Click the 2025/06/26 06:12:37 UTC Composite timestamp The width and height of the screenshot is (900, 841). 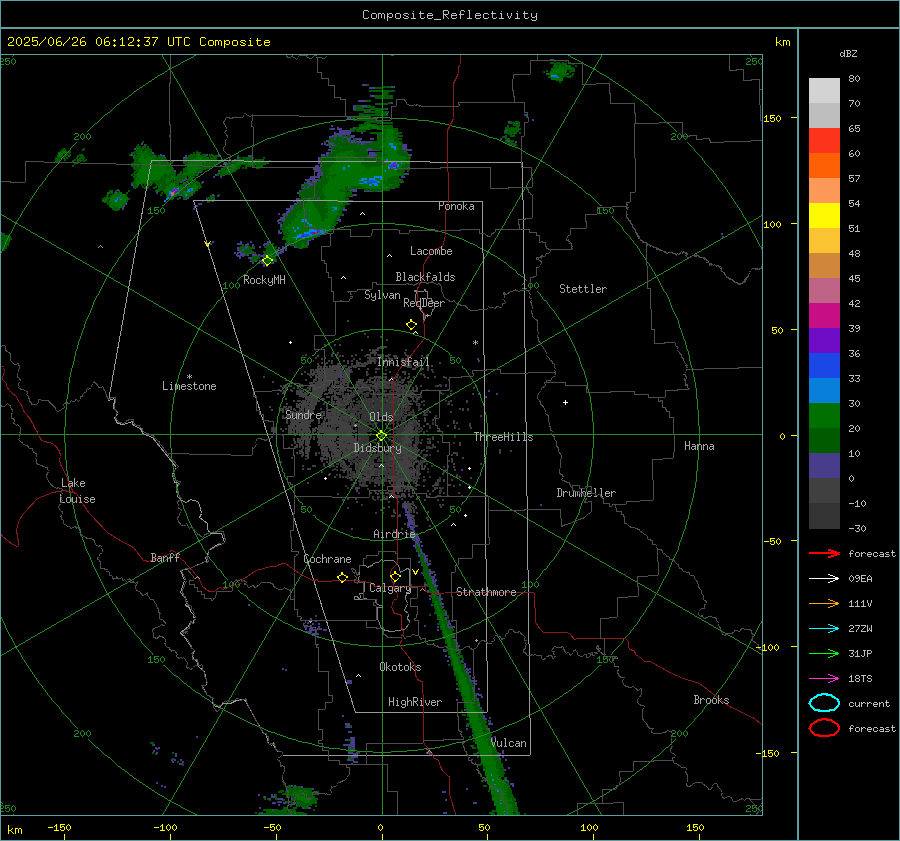[x=138, y=42]
